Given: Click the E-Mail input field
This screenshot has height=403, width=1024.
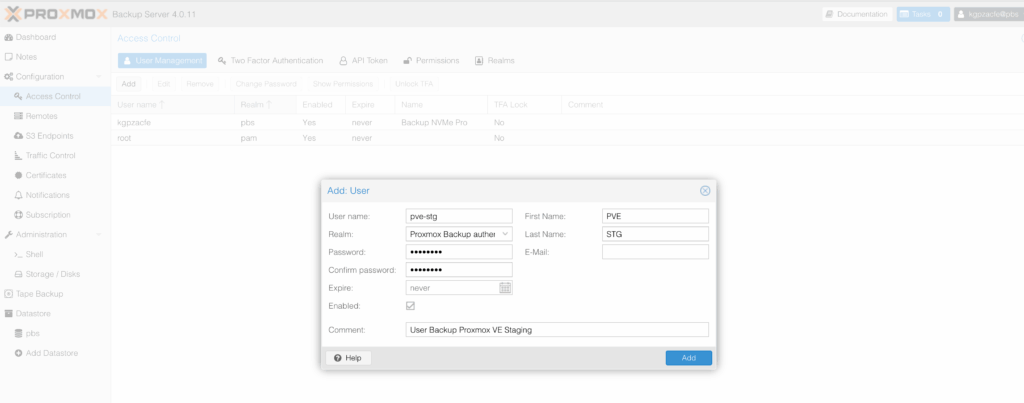Looking at the screenshot, I should [655, 252].
